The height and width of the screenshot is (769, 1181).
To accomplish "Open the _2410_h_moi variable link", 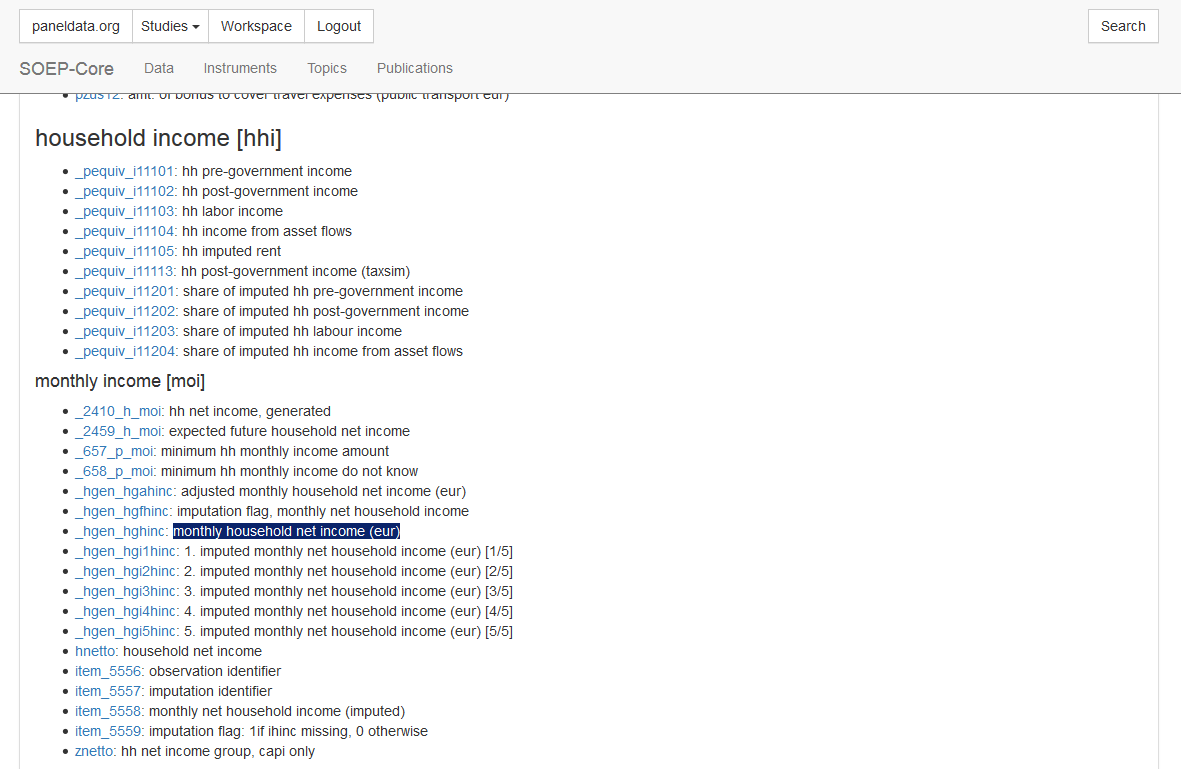I will coord(117,411).
